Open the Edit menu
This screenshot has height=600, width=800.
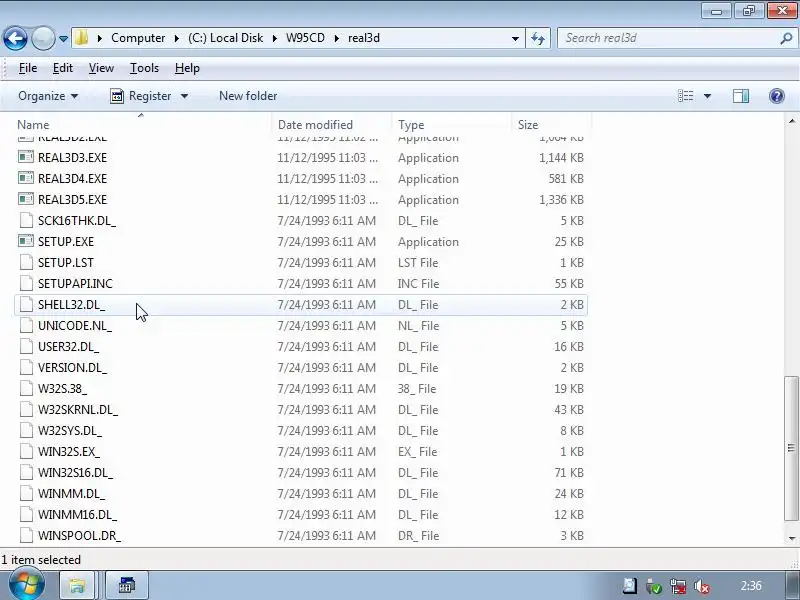63,68
